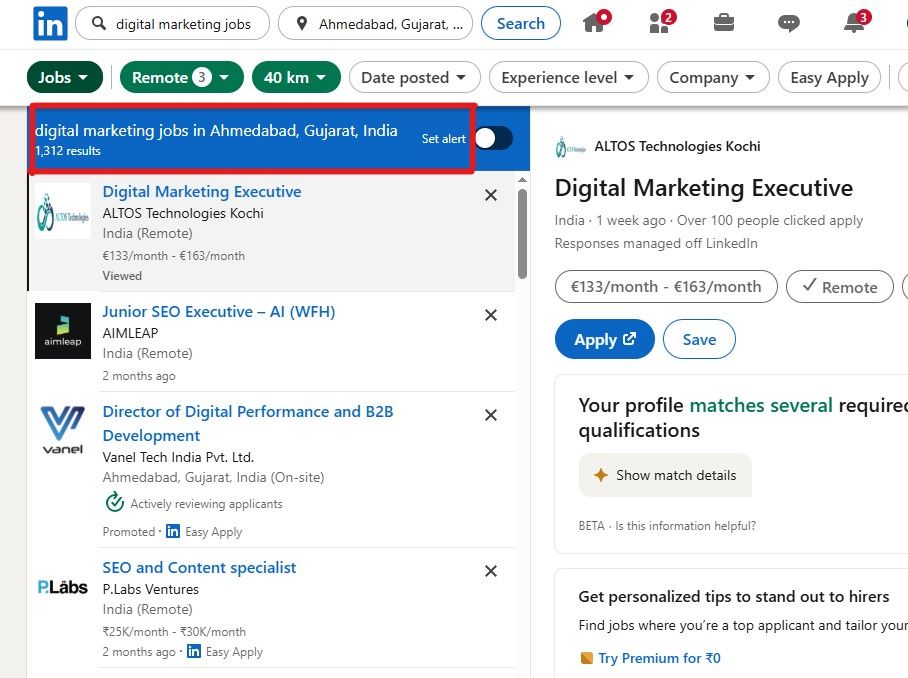The image size is (908, 678).
Task: Click the Actively reviewing applicants icon
Action: point(115,502)
